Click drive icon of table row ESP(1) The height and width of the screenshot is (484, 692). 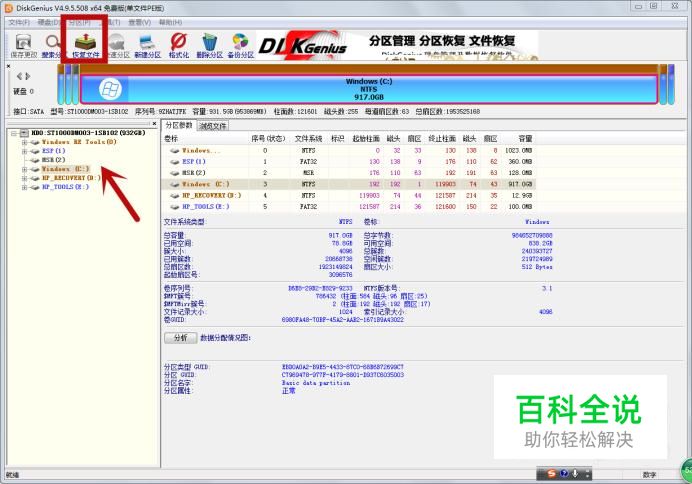click(x=175, y=162)
